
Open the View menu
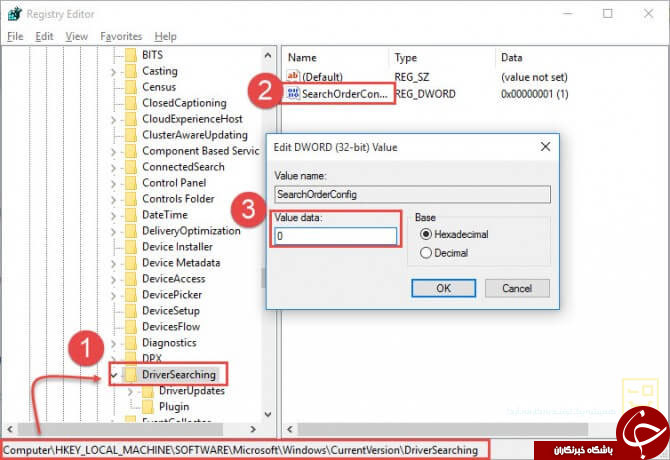(x=76, y=37)
